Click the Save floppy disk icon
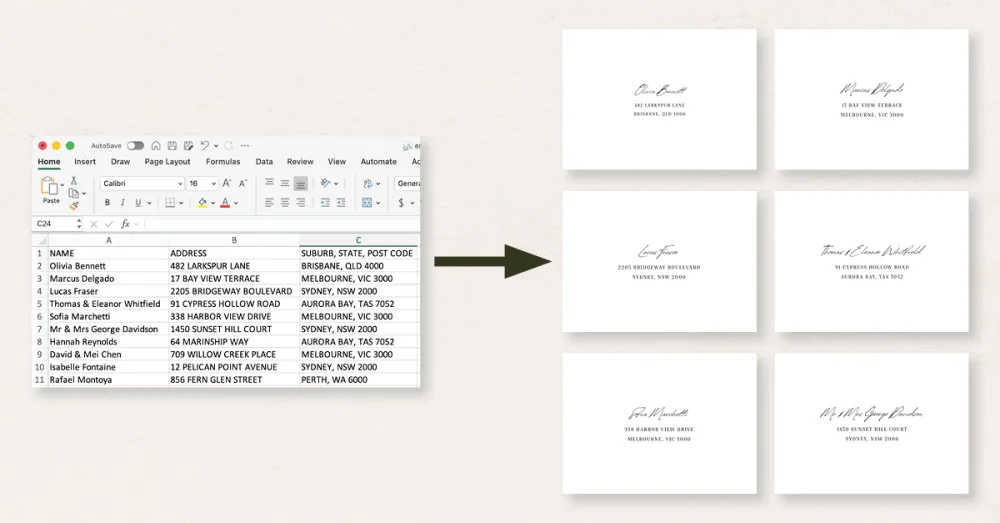Image resolution: width=1000 pixels, height=523 pixels. click(x=172, y=145)
